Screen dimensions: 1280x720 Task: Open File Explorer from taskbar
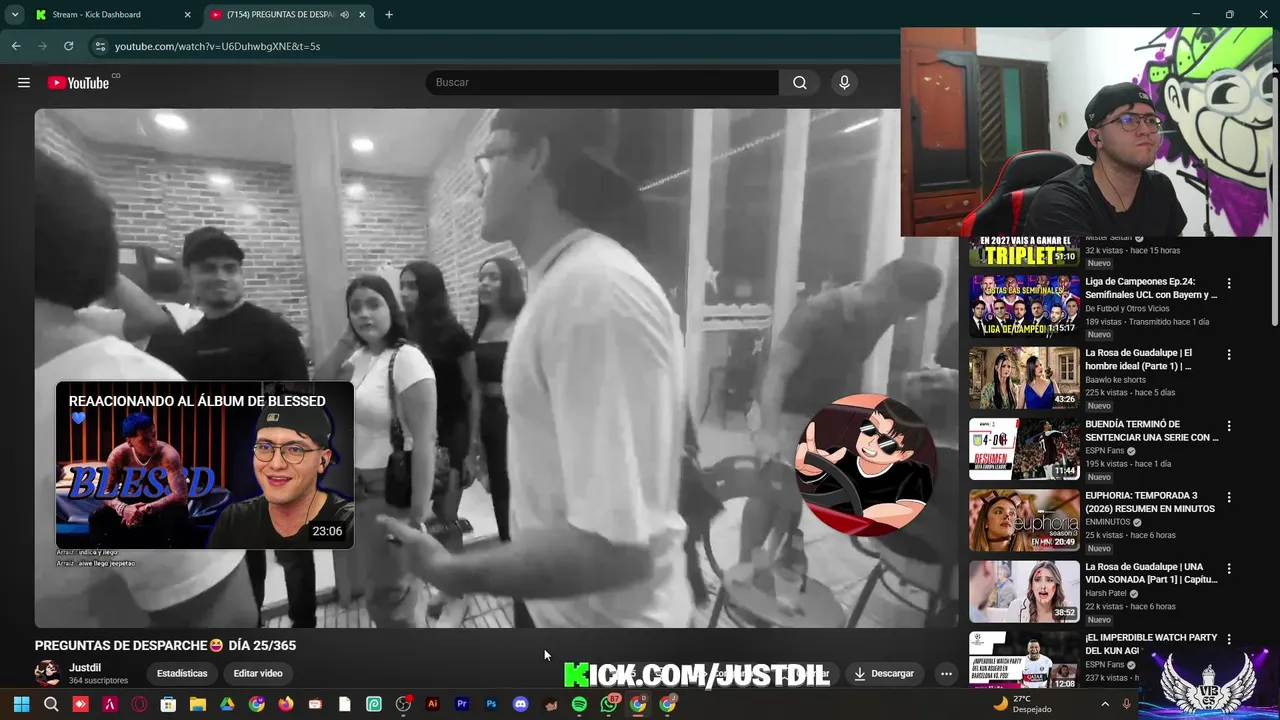pos(198,704)
